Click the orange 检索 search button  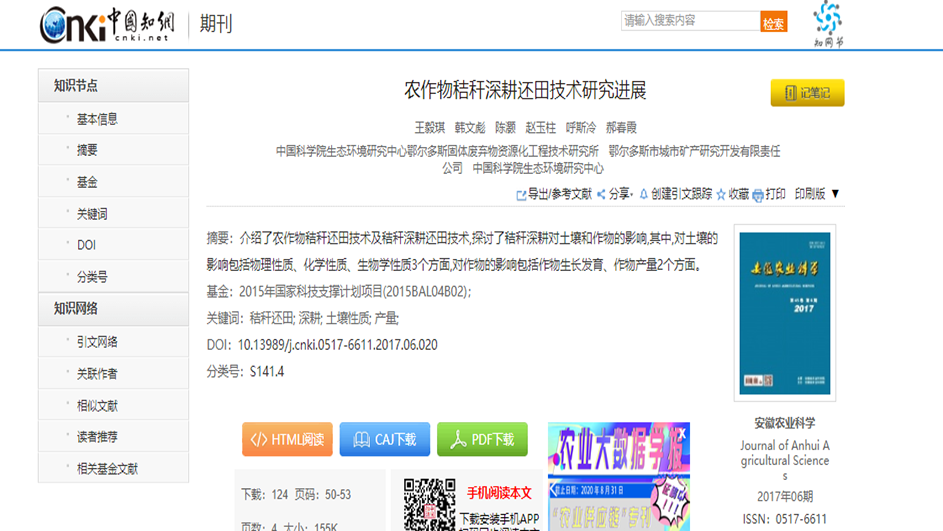[773, 22]
